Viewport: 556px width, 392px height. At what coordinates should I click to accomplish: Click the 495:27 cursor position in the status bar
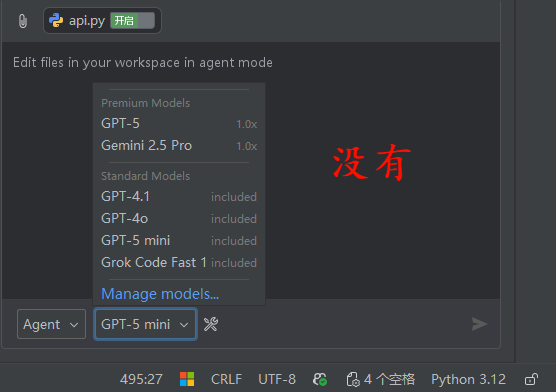tap(141, 379)
